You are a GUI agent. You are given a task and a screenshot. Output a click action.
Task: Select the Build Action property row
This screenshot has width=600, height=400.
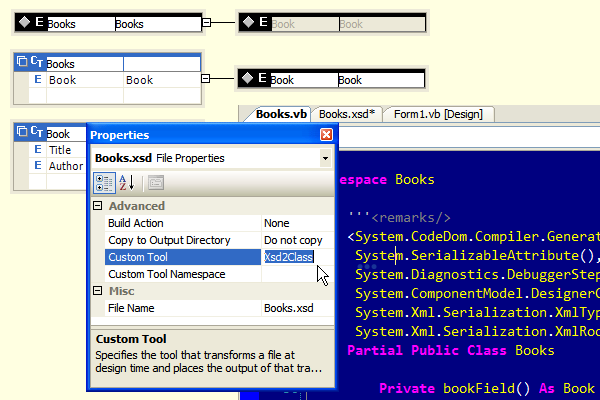(x=219, y=223)
